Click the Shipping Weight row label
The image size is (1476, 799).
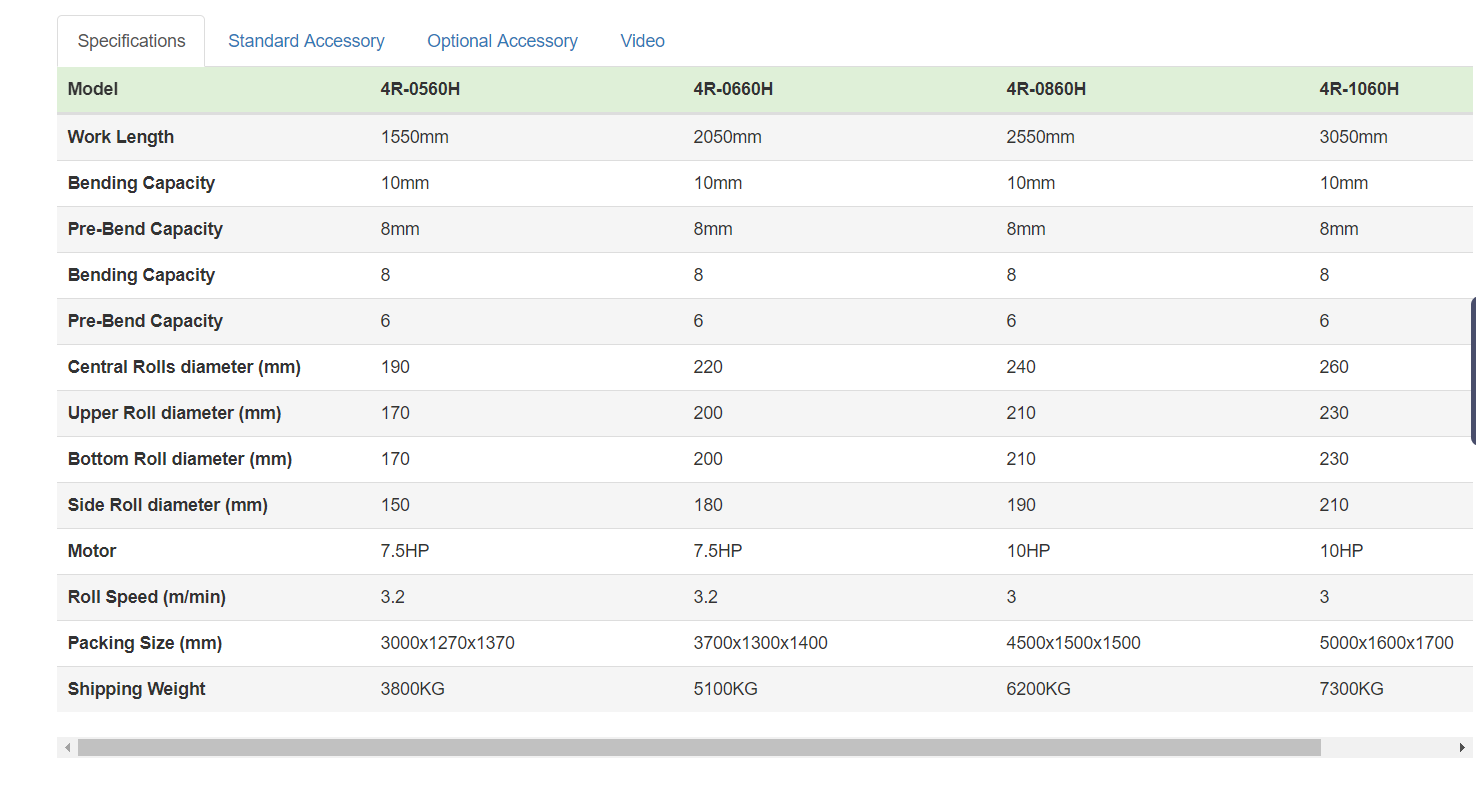(x=137, y=689)
